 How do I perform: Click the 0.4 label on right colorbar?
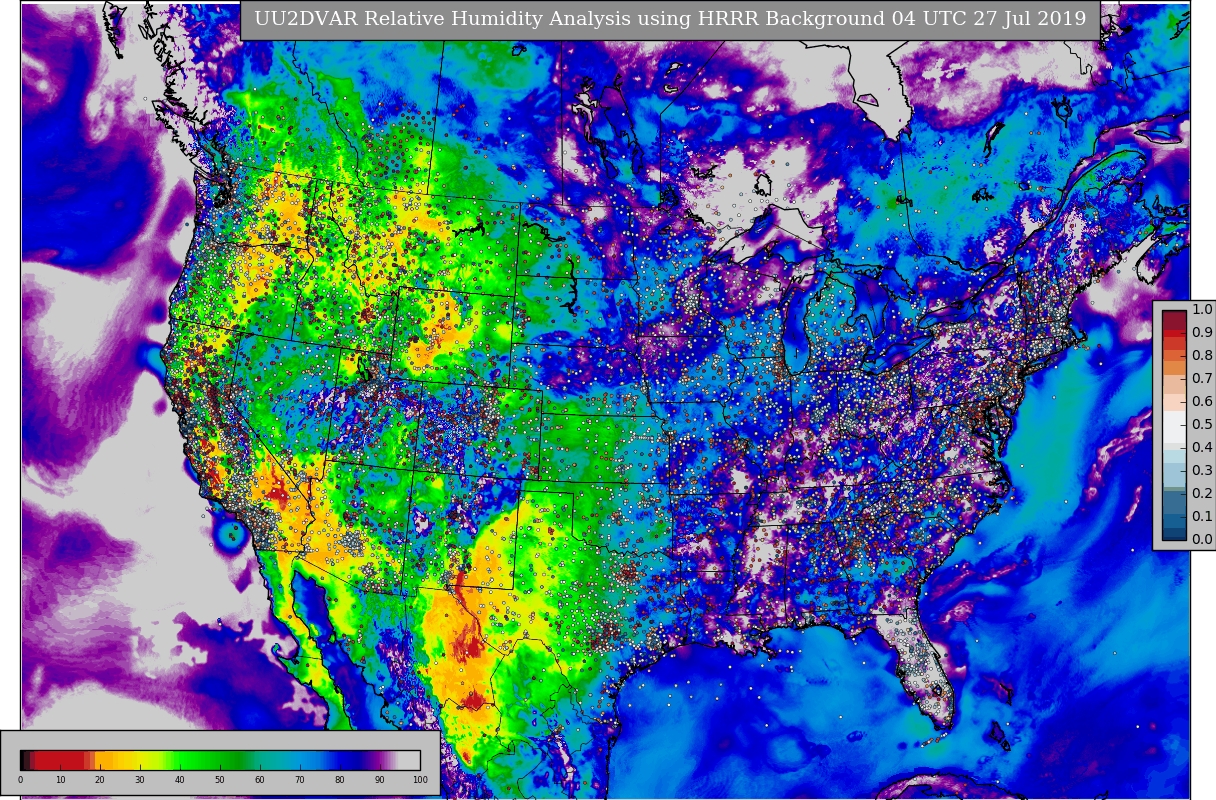pos(1202,448)
